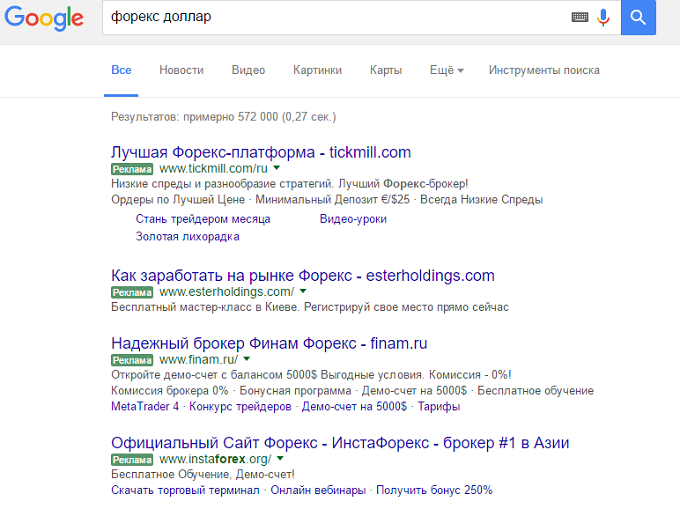Expand dropdown arrow next to www.instaforex.org/
This screenshot has height=509, width=680.
click(280, 458)
